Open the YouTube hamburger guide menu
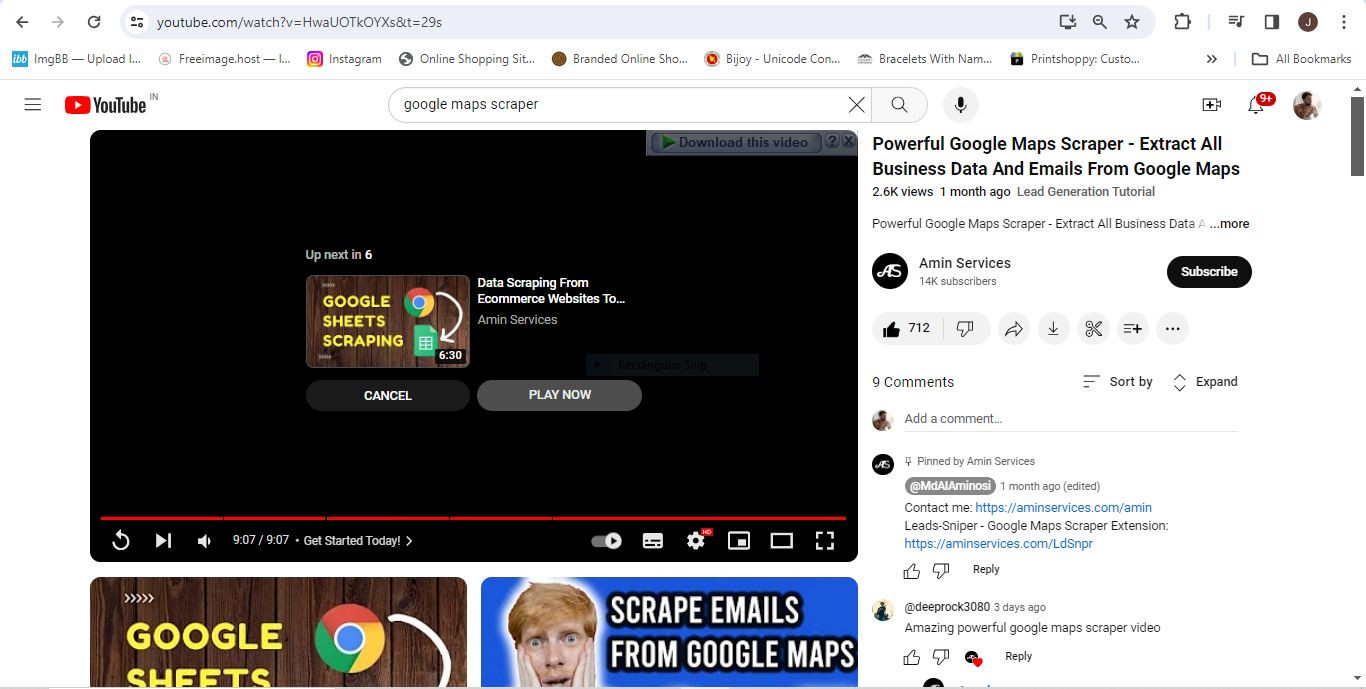 (33, 104)
